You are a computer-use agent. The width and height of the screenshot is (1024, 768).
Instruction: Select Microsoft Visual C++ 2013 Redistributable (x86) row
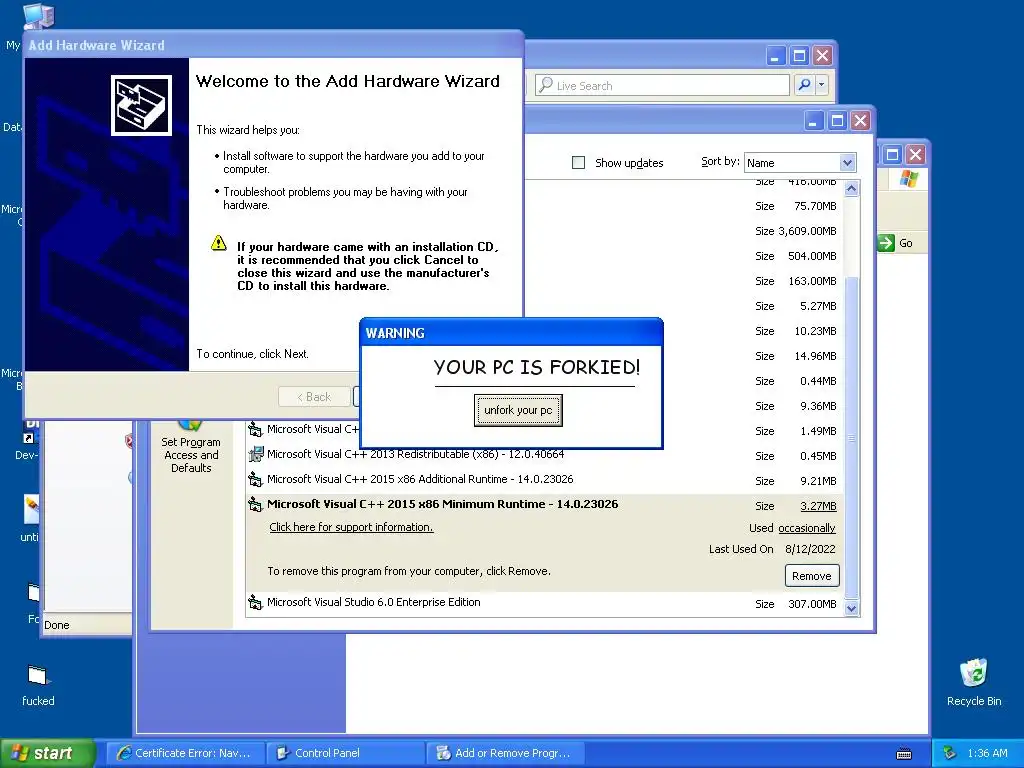[x=543, y=455]
